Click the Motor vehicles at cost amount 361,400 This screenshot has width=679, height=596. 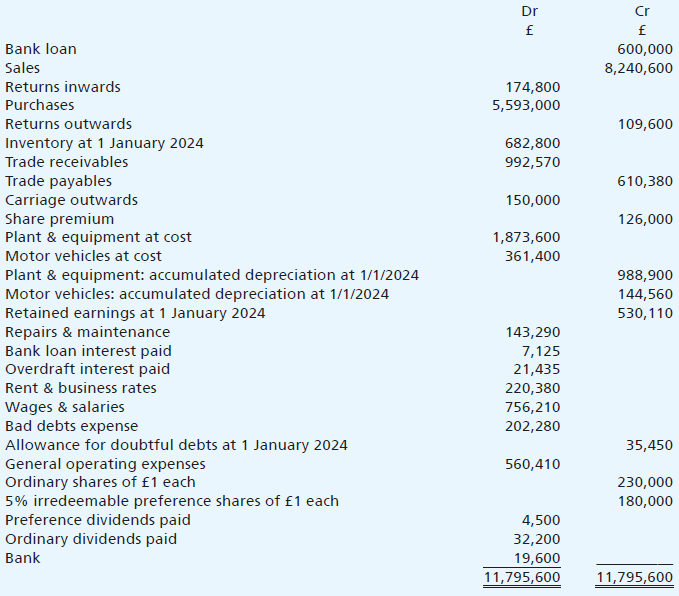pyautogui.click(x=533, y=256)
